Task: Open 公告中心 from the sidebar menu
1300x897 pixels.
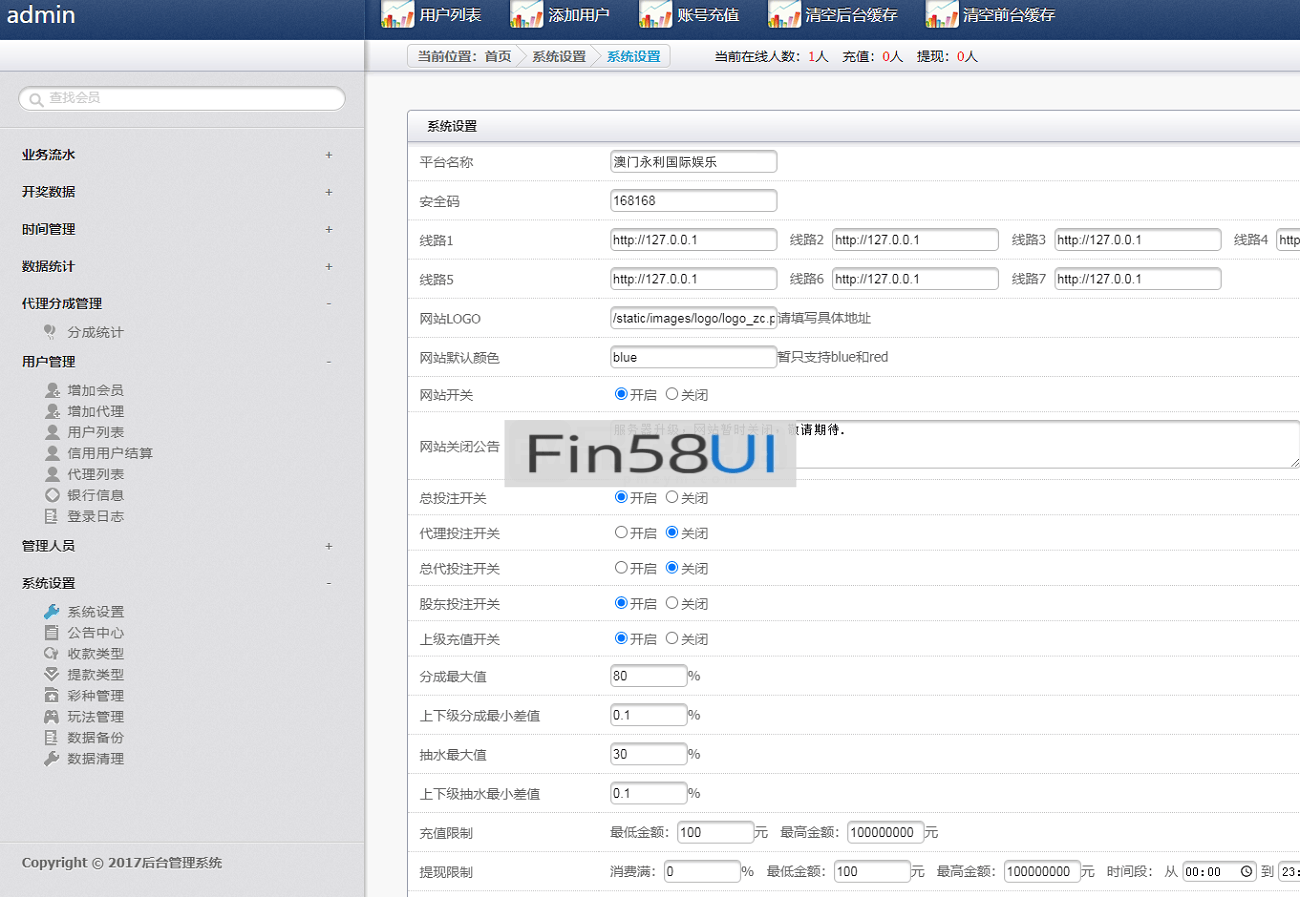Action: point(96,633)
